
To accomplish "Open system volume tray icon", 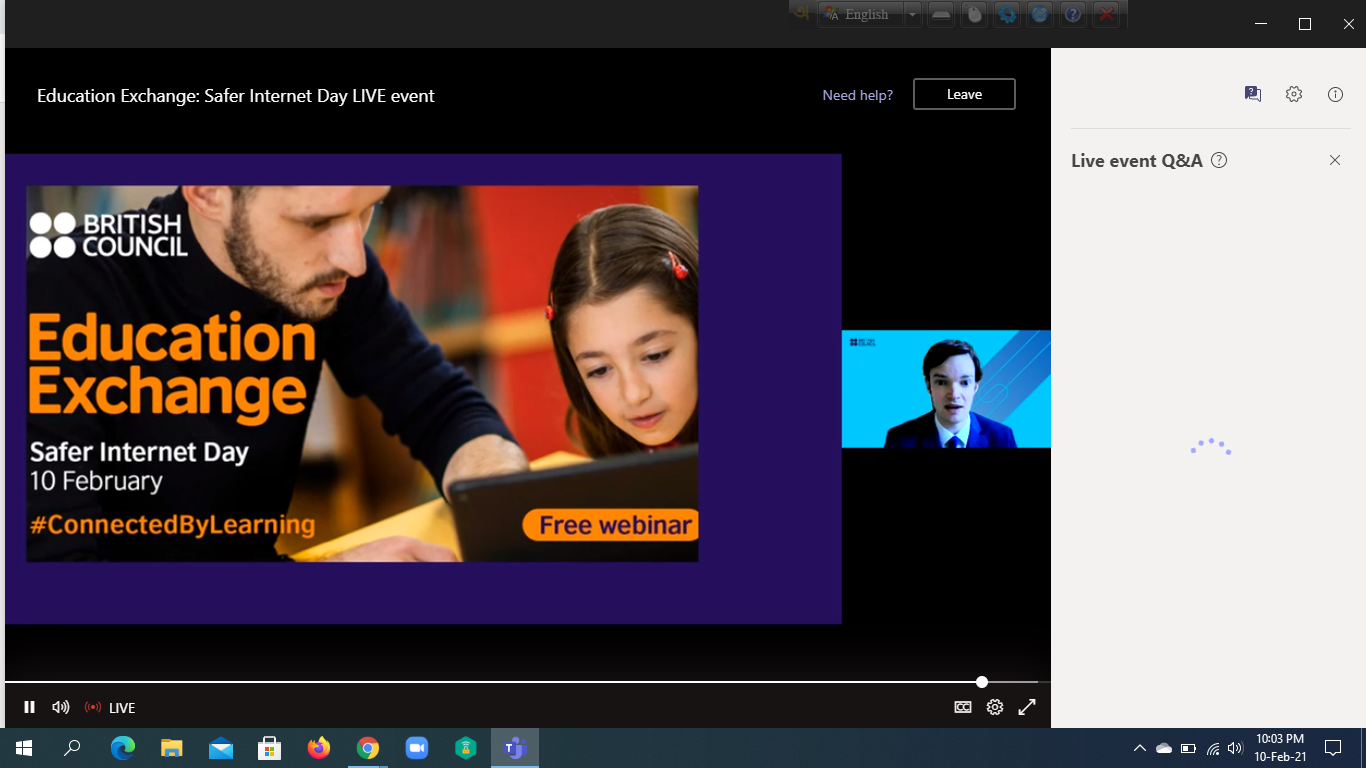I will (1235, 748).
